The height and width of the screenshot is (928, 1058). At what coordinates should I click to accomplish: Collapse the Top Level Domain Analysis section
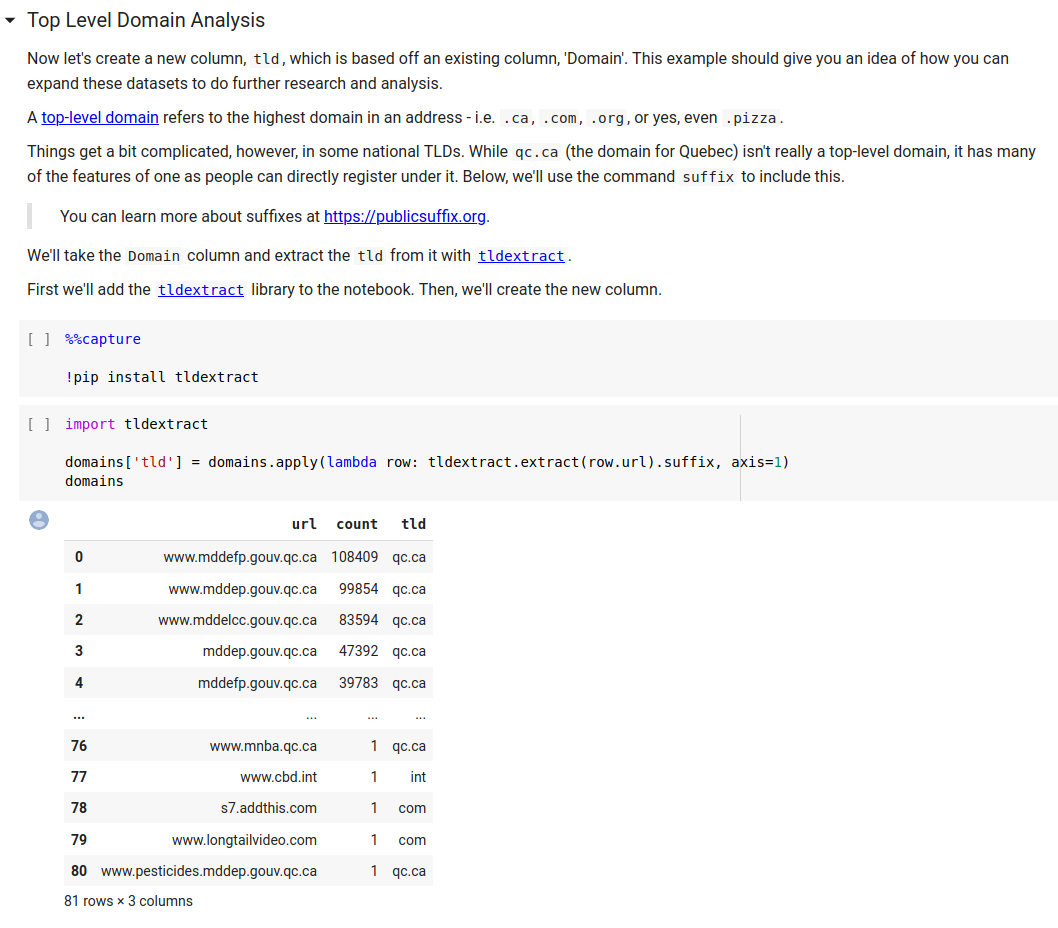10,20
